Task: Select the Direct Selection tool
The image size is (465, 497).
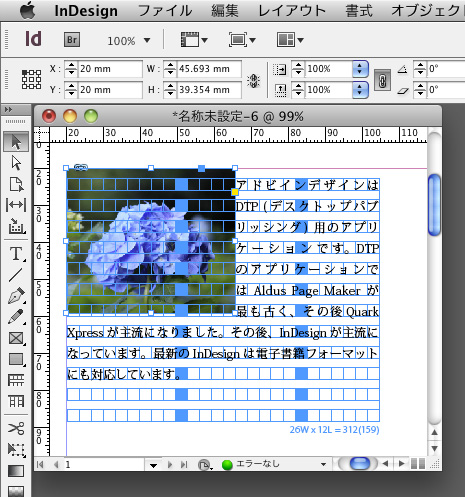Action: [x=16, y=163]
